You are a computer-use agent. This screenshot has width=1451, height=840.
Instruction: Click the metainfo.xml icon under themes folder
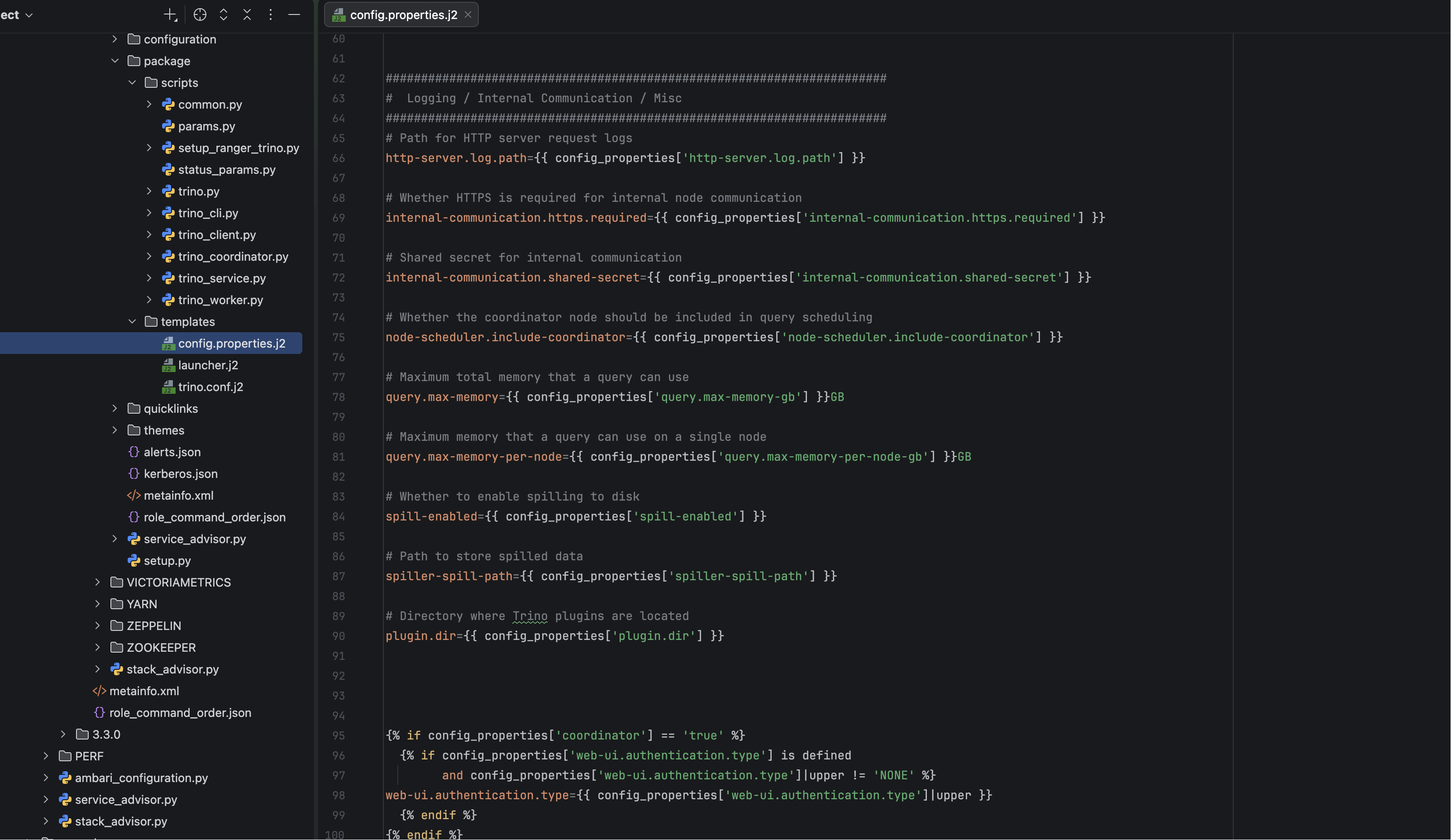pyautogui.click(x=134, y=496)
